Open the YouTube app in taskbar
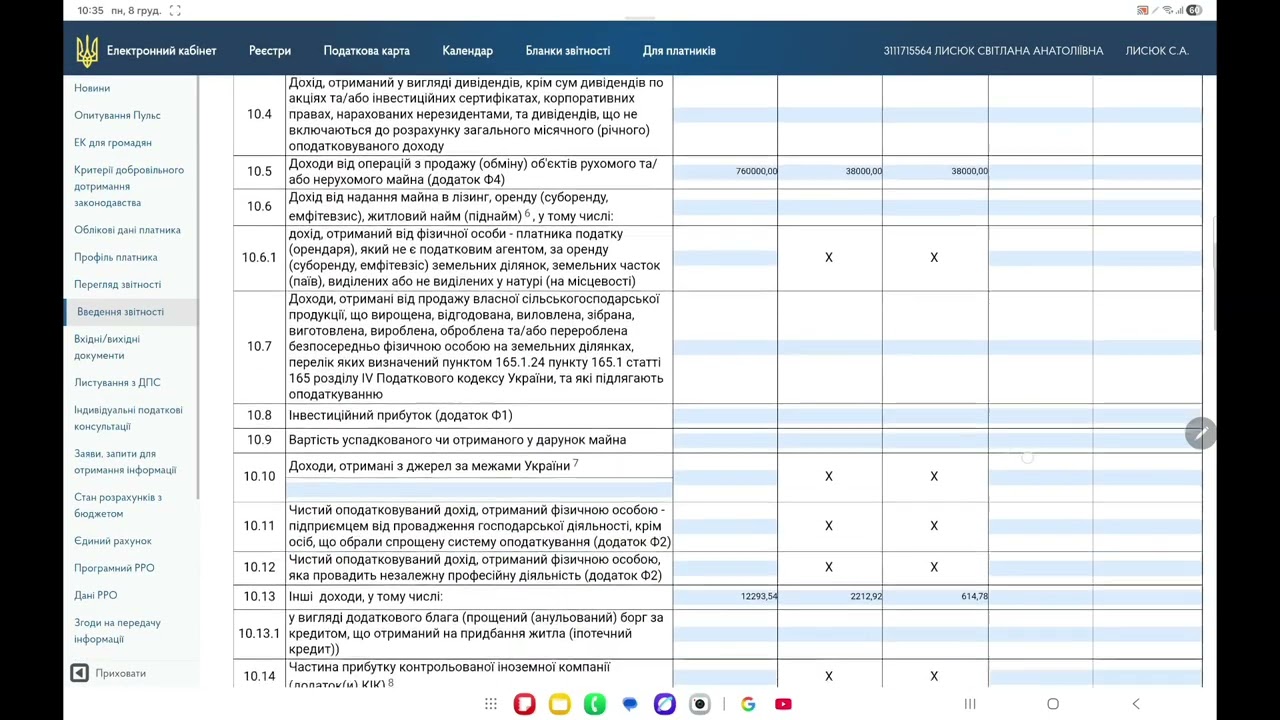Screen dimensions: 1280x720 coord(783,704)
